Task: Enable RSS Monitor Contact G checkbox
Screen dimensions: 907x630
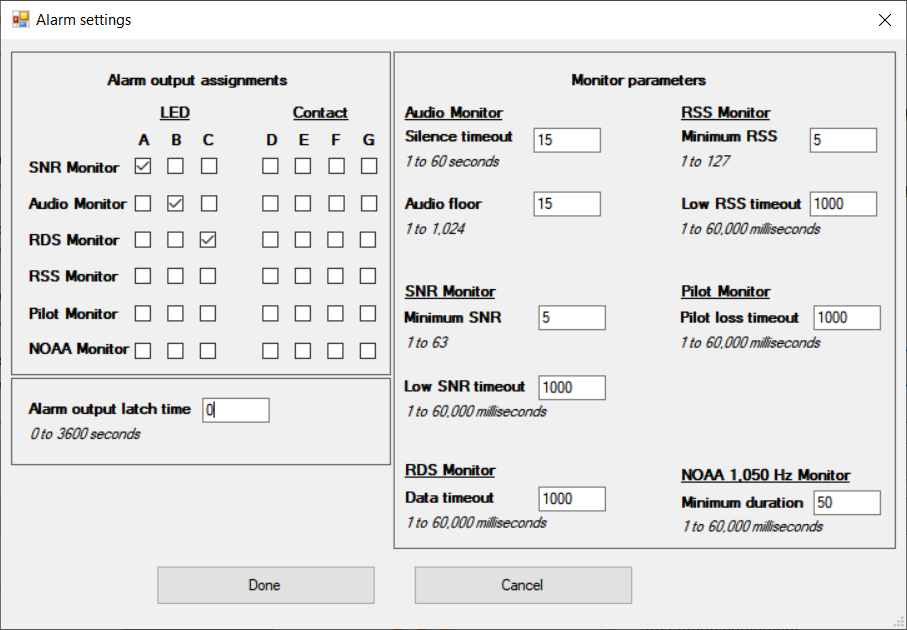Action: [368, 276]
